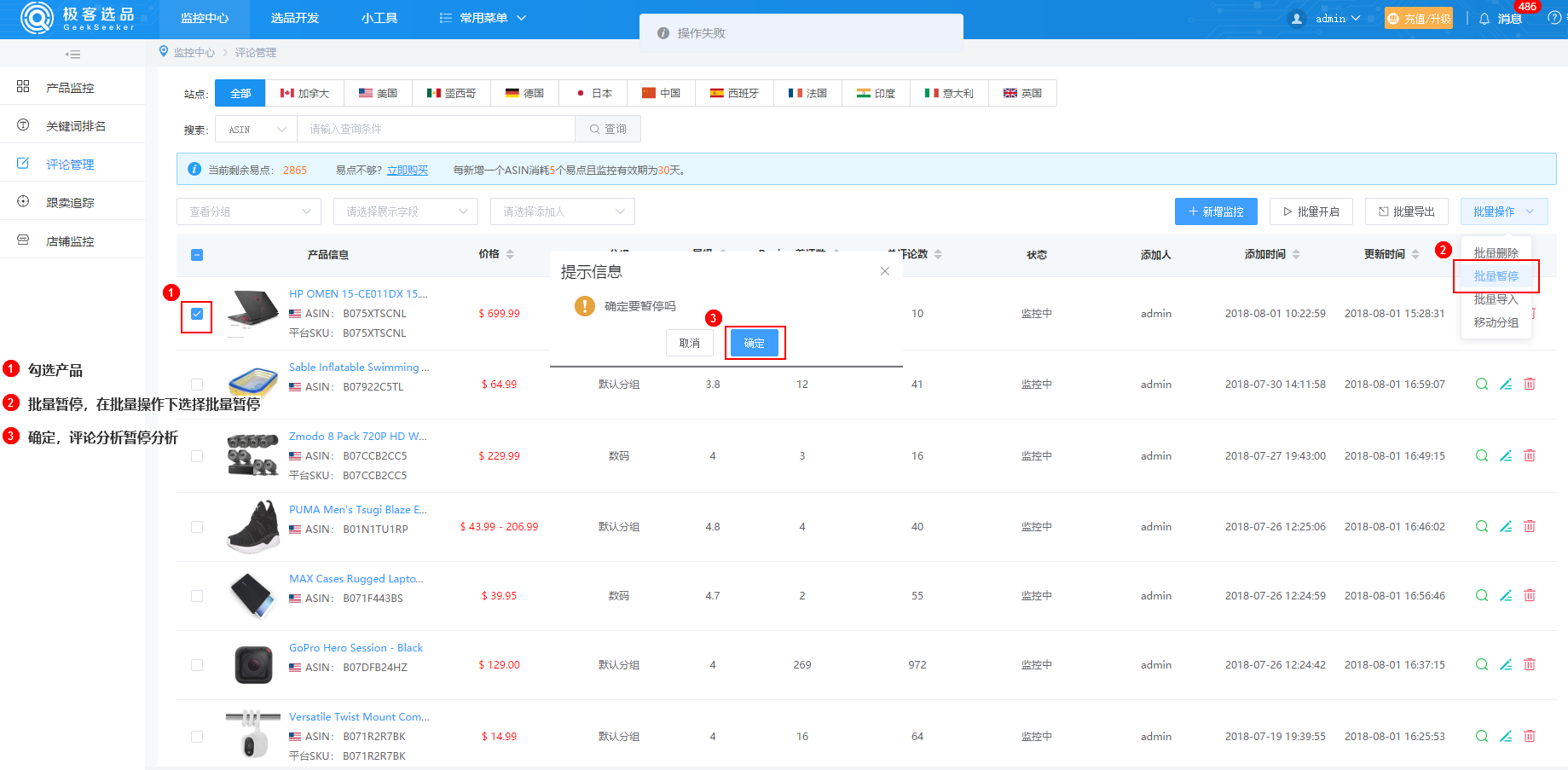
Task: Toggle the select-all header checkbox
Action: [x=197, y=255]
